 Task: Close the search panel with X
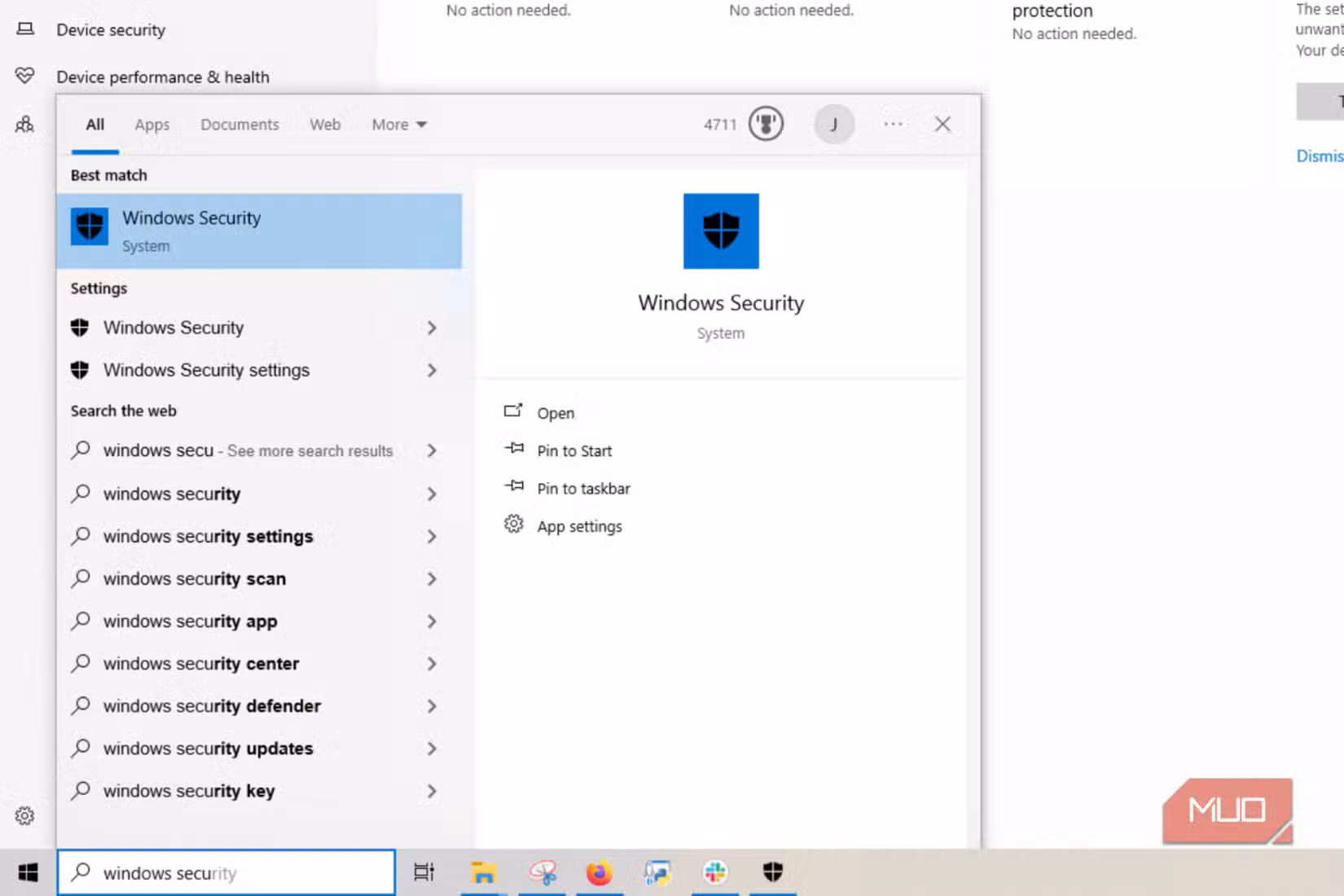(942, 124)
